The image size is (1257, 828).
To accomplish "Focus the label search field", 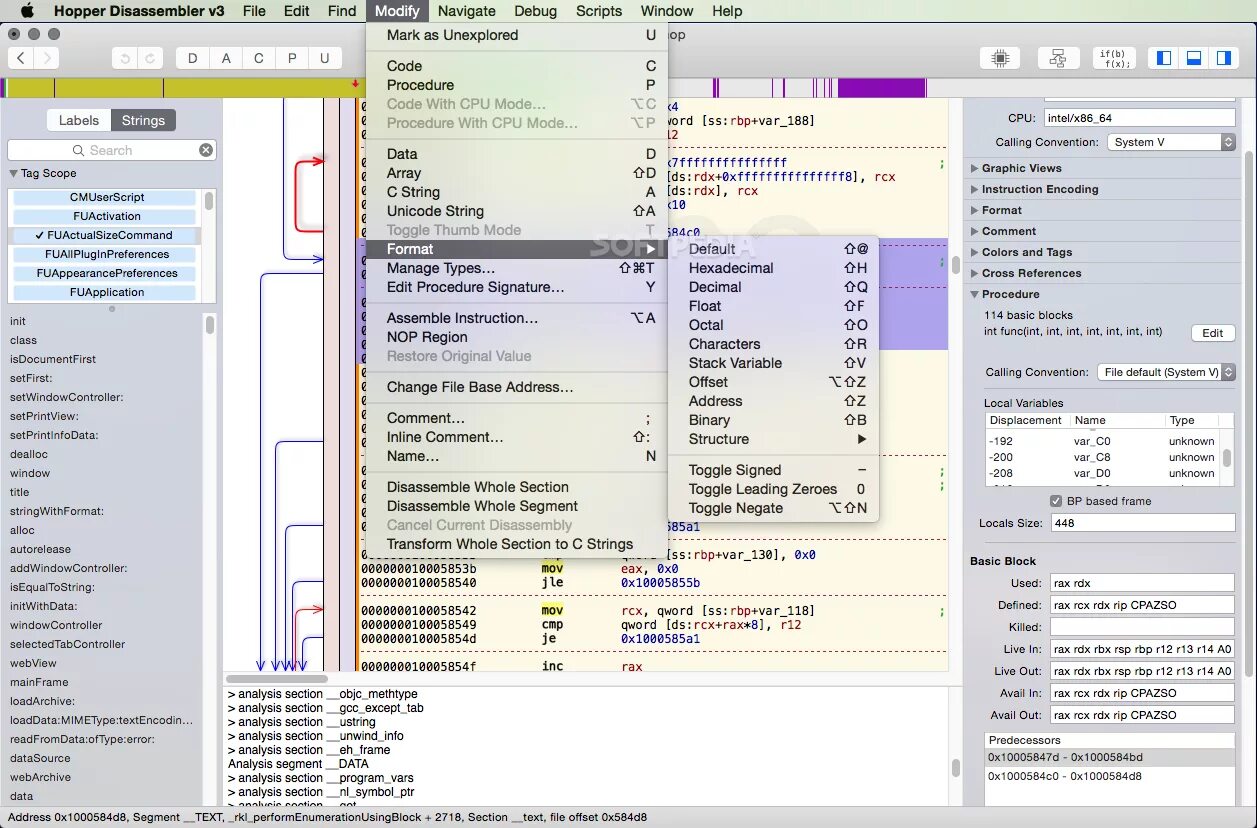I will click(110, 150).
